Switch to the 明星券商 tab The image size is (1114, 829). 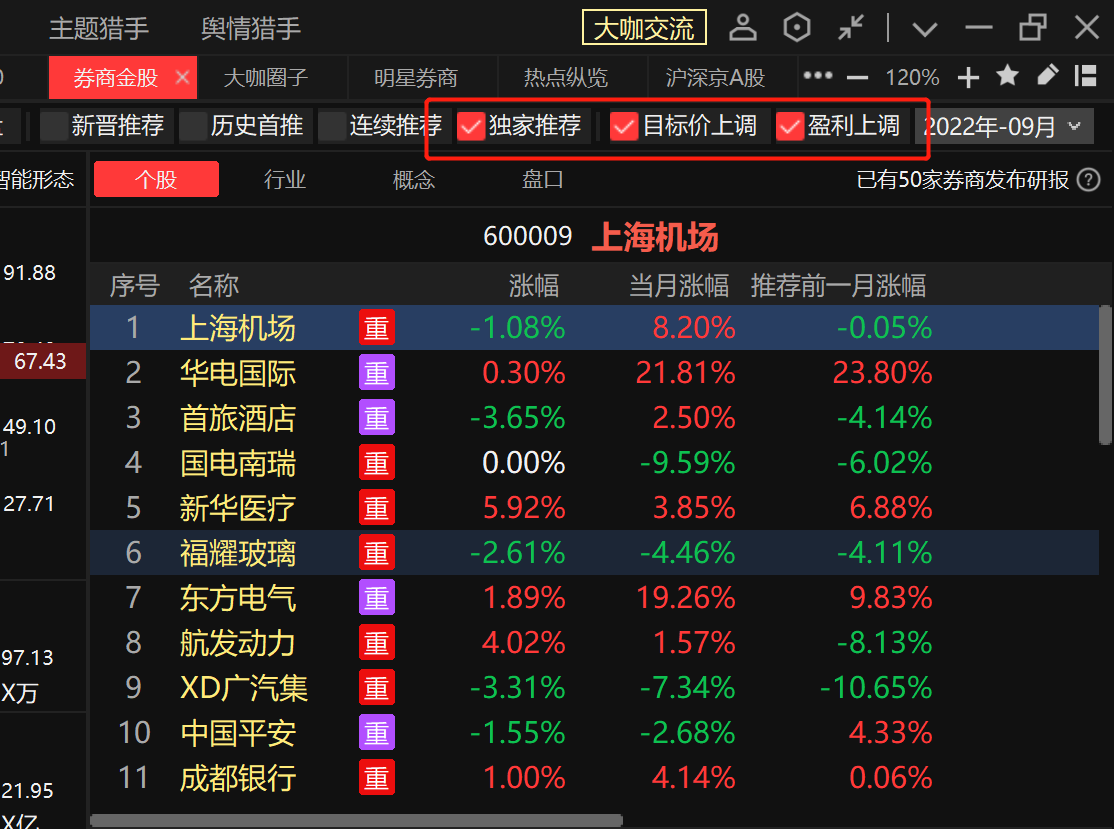pos(416,77)
